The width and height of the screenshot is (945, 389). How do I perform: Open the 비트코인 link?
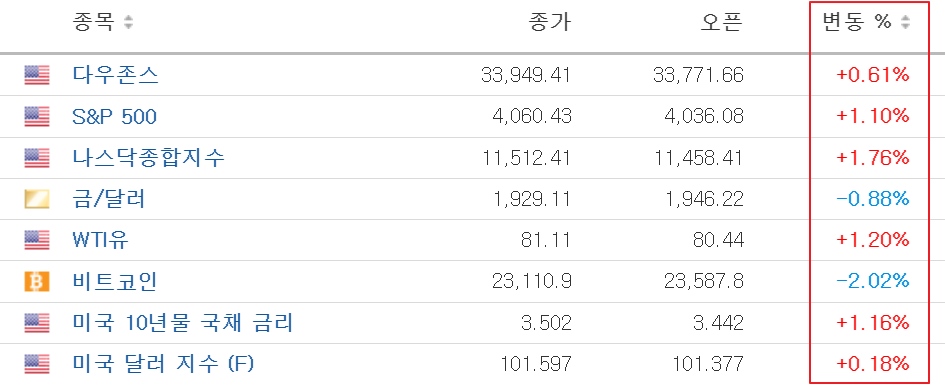point(115,282)
